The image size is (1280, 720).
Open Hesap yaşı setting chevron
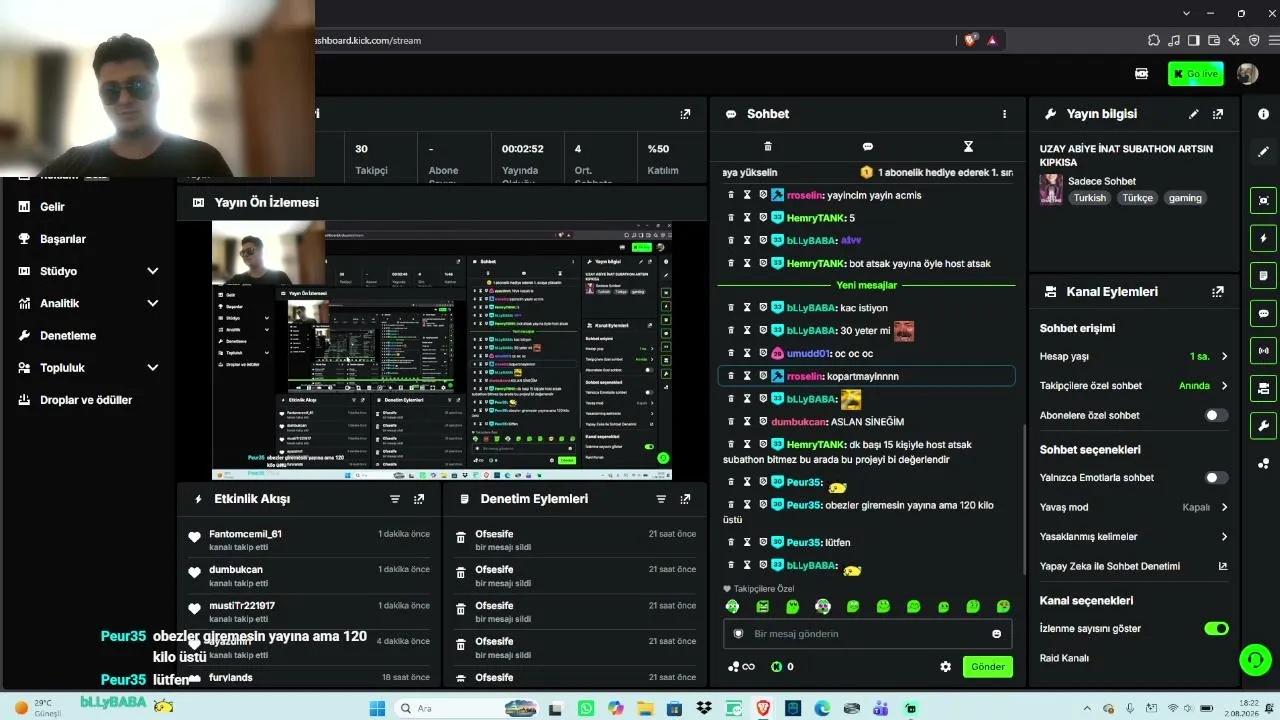[x=1224, y=356]
